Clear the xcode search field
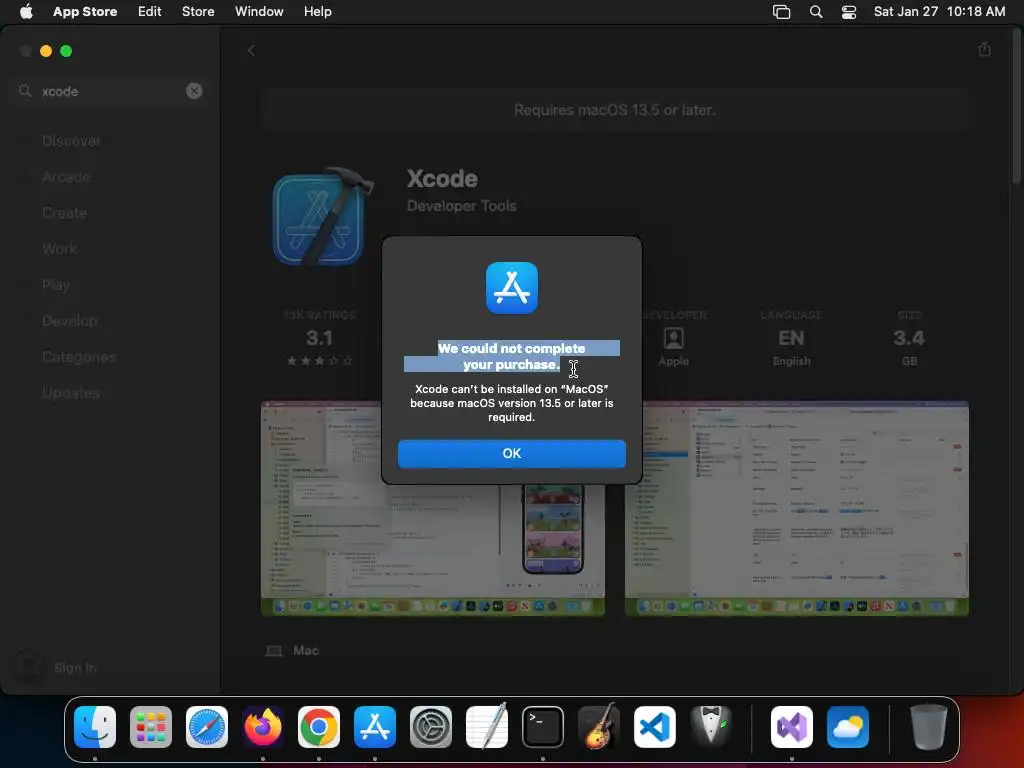This screenshot has height=768, width=1024. point(194,91)
